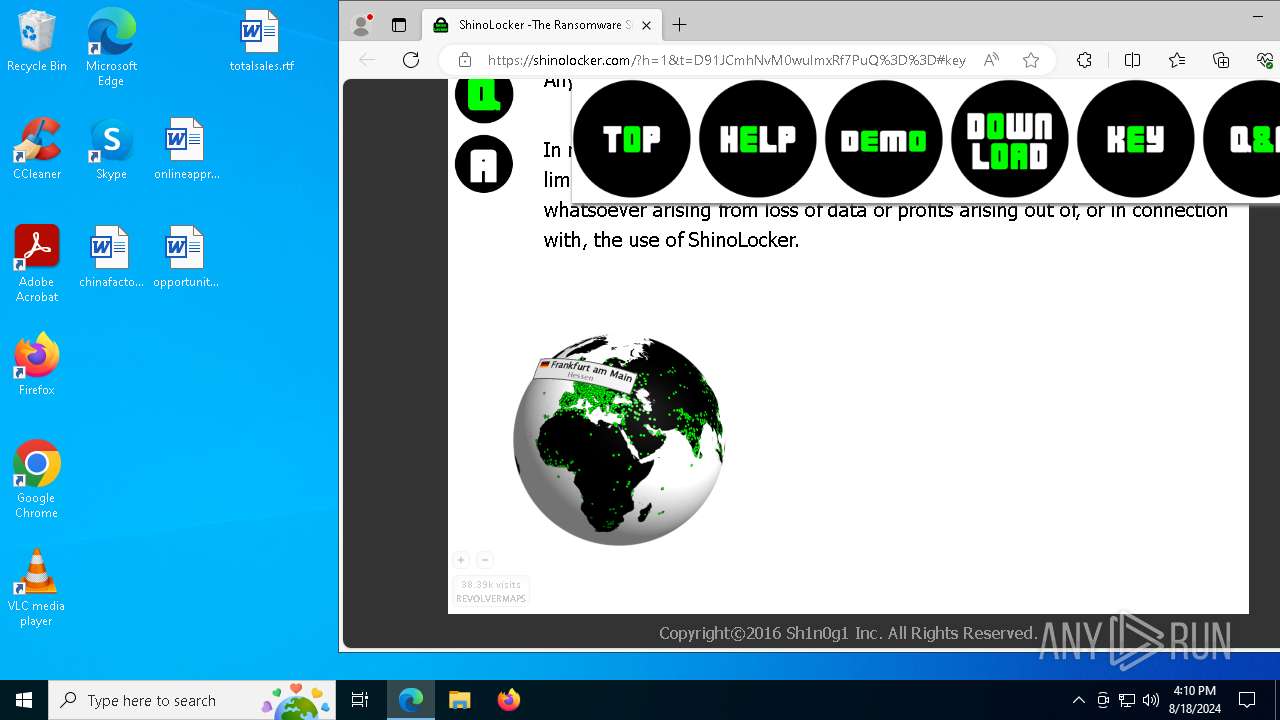
Task: Go to the DEMO section
Action: point(883,139)
